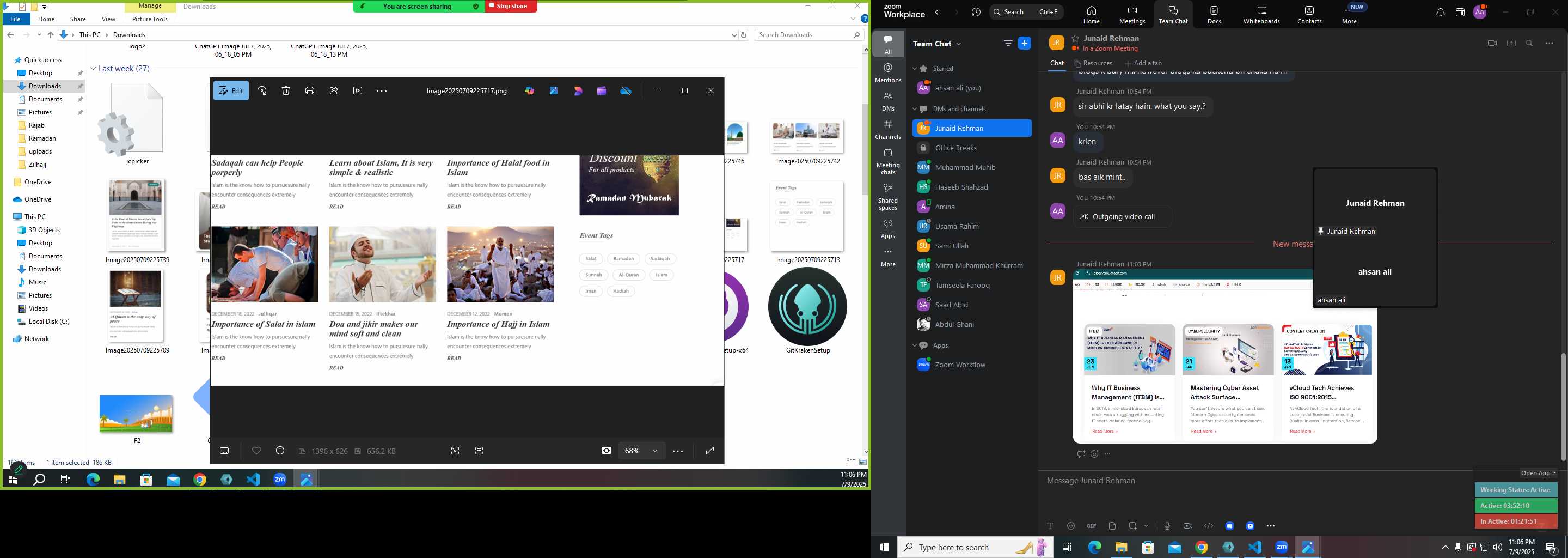Start slideshow from Photos toolbar

(358, 91)
